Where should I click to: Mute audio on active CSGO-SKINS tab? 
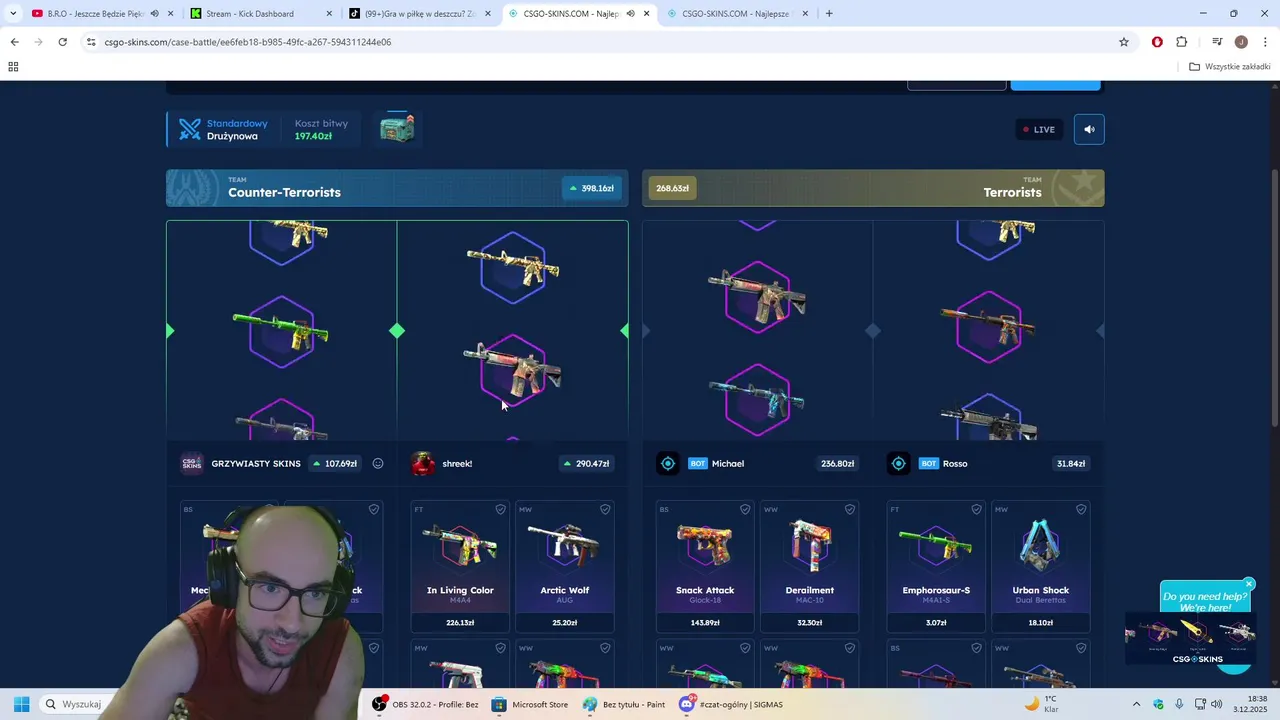(630, 14)
